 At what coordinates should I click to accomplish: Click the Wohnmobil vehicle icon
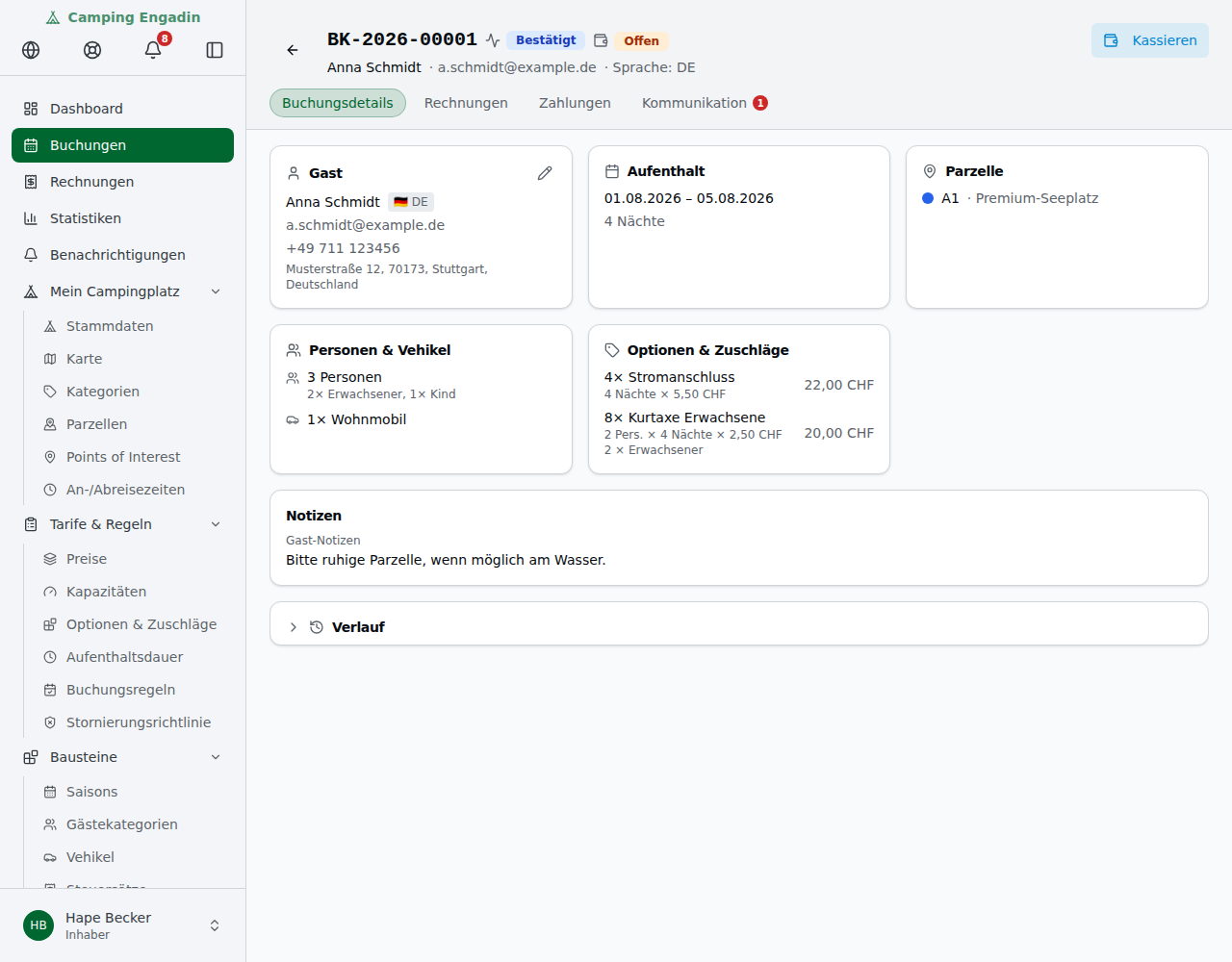point(293,419)
